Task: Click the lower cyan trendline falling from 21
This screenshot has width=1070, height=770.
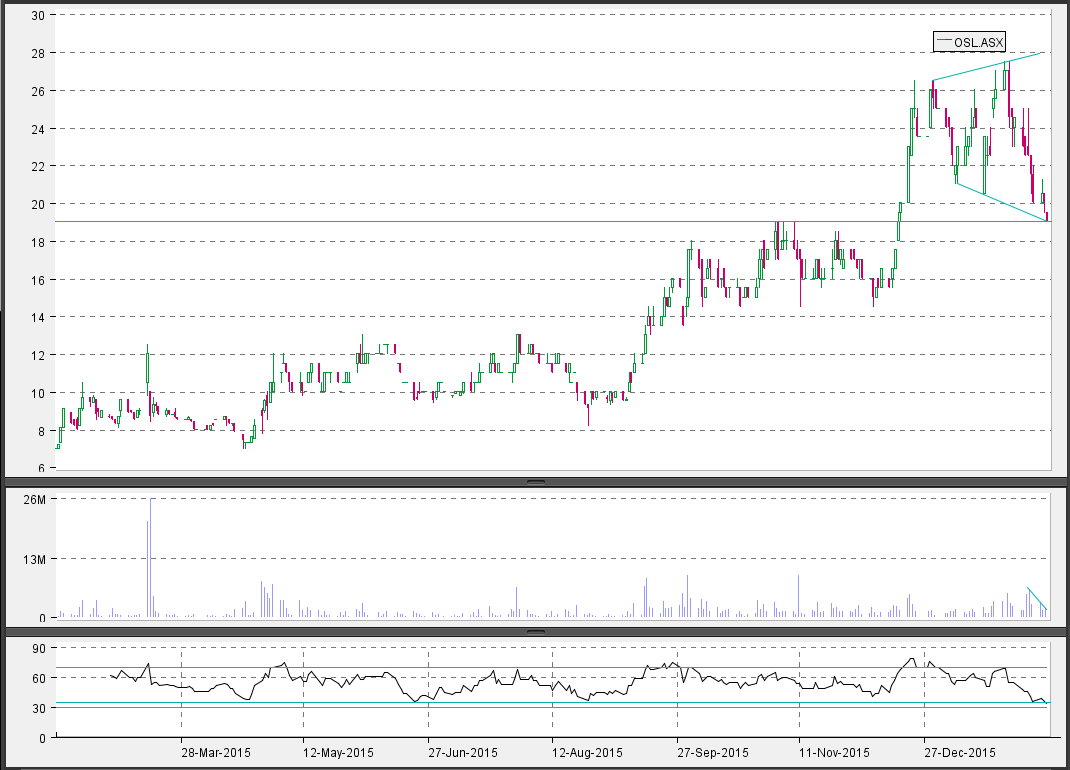Action: [1002, 202]
